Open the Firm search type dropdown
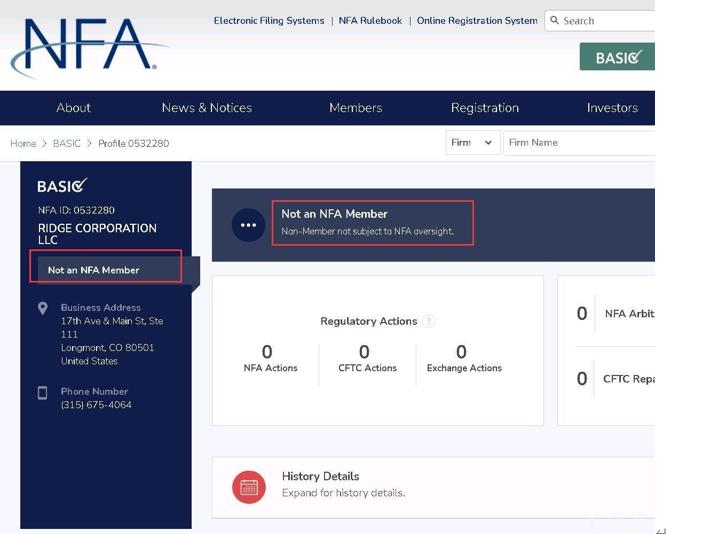This screenshot has width=717, height=534. click(x=472, y=143)
